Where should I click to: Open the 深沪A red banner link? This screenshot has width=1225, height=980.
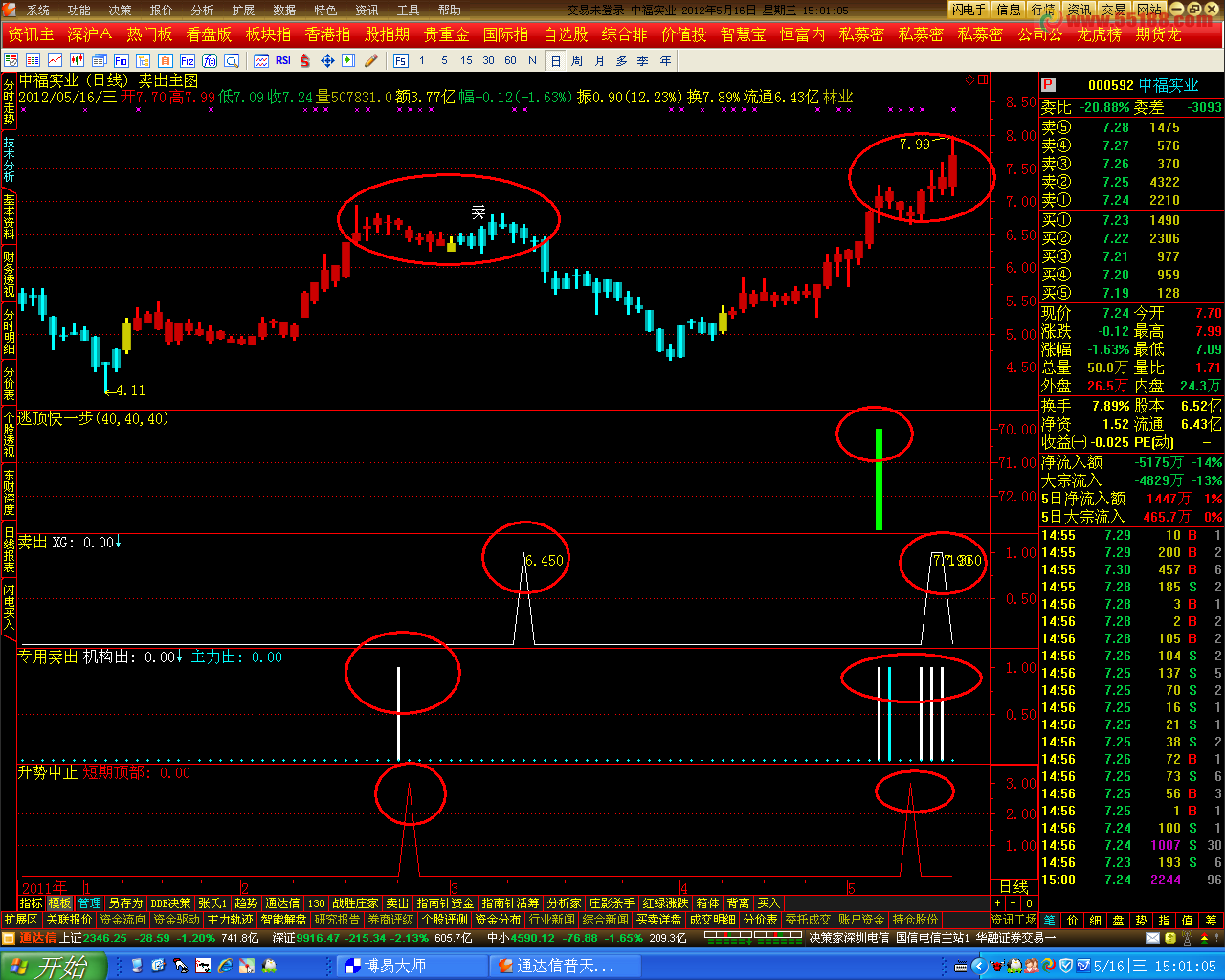pyautogui.click(x=89, y=34)
